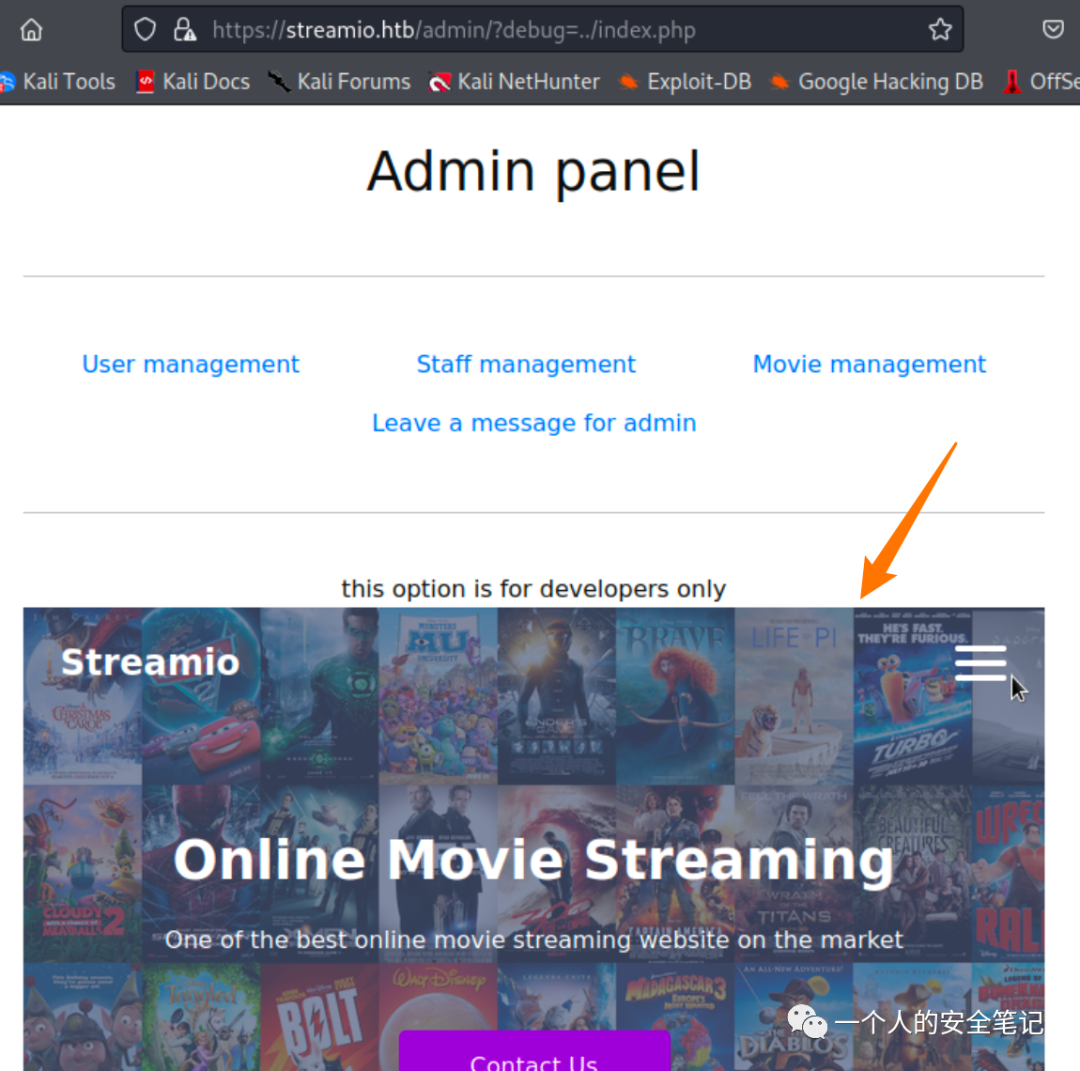
Task: Go to User management
Action: point(191,364)
